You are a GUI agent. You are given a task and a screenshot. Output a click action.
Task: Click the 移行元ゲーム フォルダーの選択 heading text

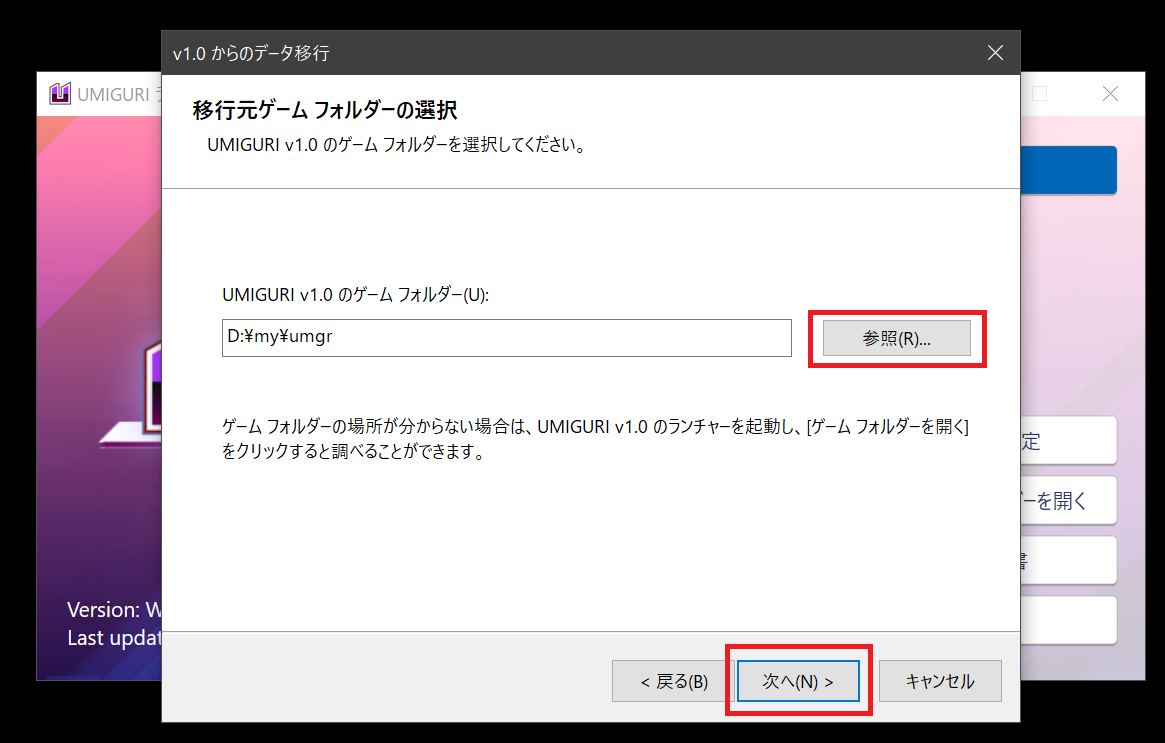pyautogui.click(x=325, y=110)
